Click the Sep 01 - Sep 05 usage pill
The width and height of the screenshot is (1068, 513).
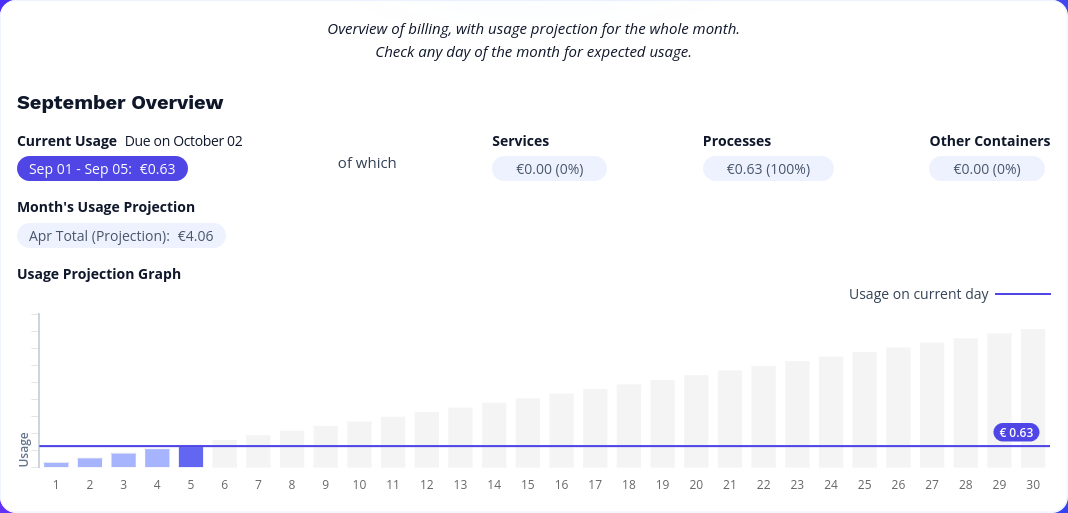point(102,169)
